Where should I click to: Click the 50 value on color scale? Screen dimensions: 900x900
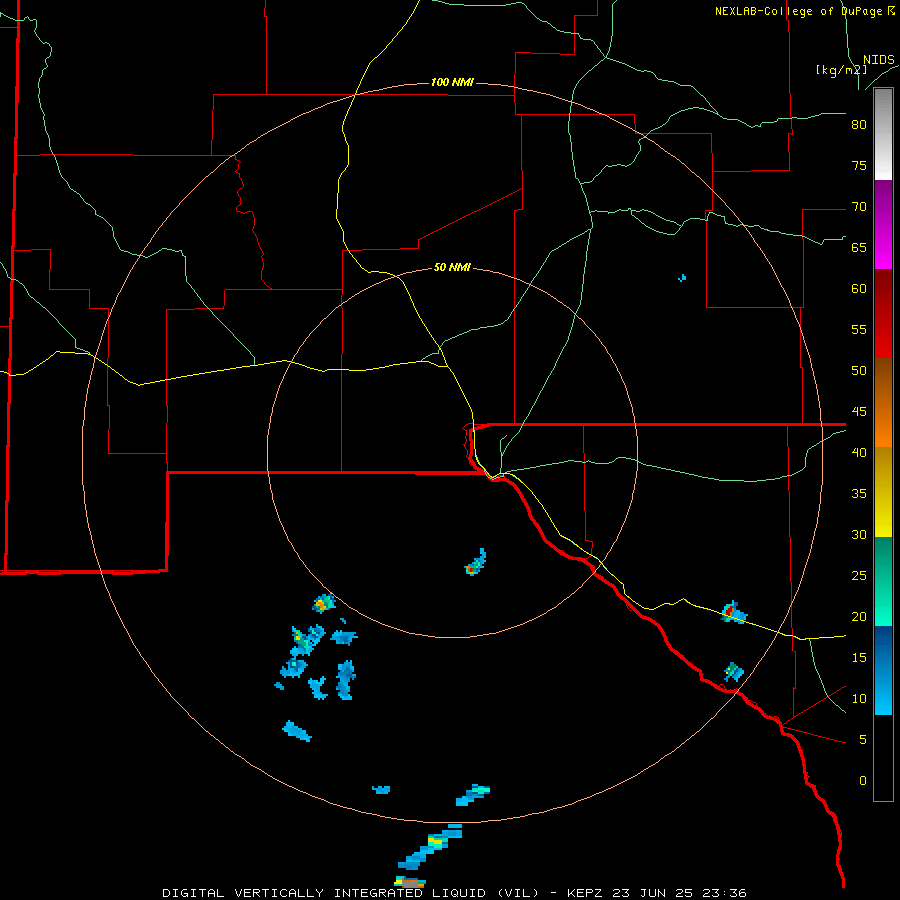click(859, 371)
